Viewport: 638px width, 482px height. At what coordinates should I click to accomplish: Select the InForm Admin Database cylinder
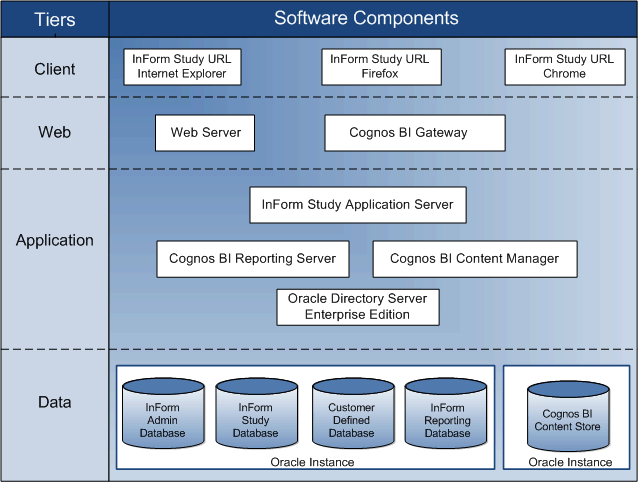point(163,413)
